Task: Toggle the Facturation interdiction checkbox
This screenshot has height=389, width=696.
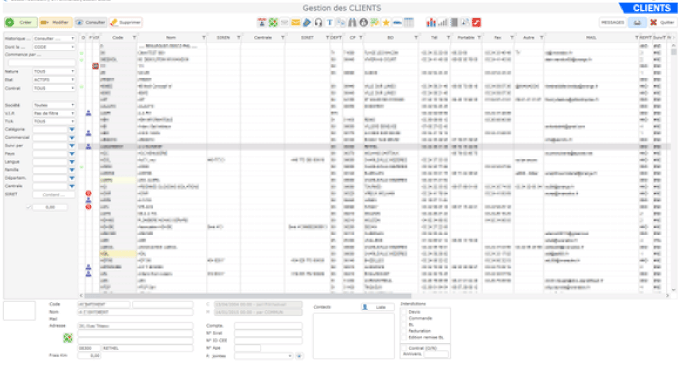Action: tap(404, 331)
